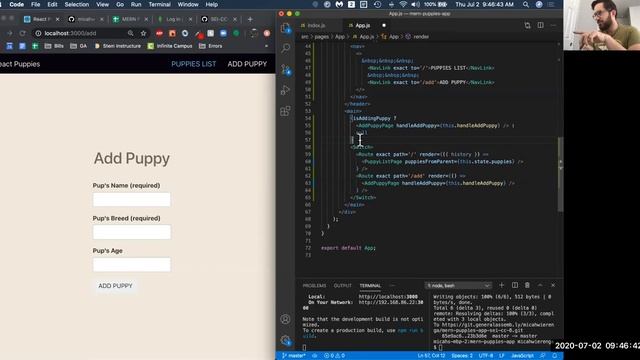This screenshot has width=640, height=360.
Task: Click the feedback icon in the VS Code status bar
Action: 542,356
